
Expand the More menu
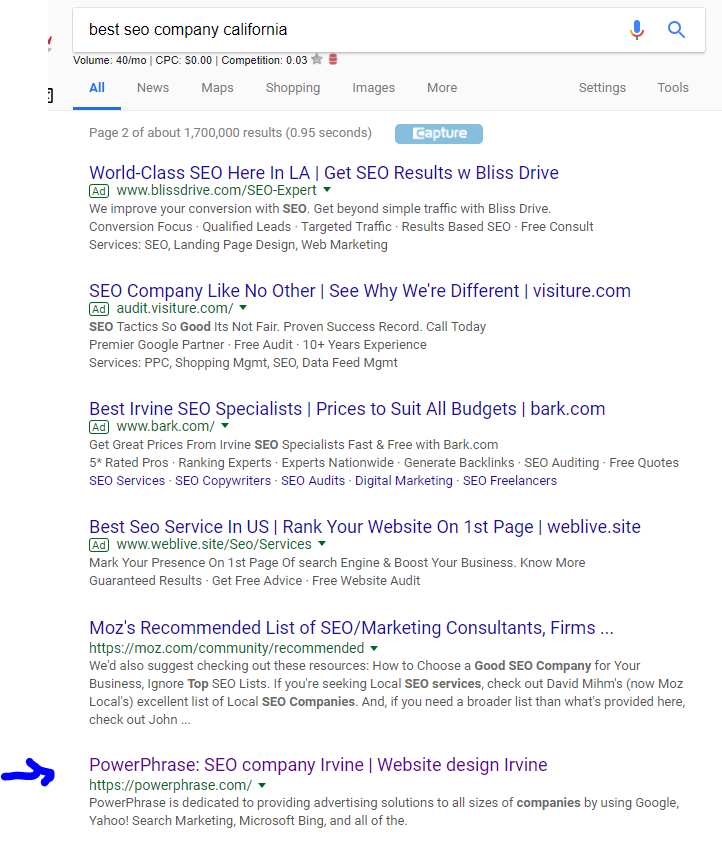tap(442, 88)
